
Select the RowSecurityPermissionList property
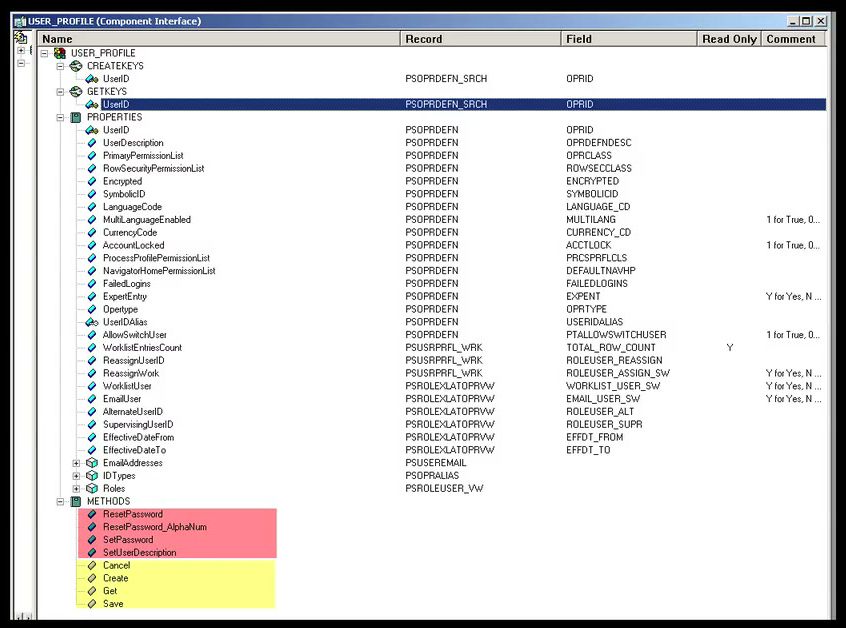pos(154,169)
